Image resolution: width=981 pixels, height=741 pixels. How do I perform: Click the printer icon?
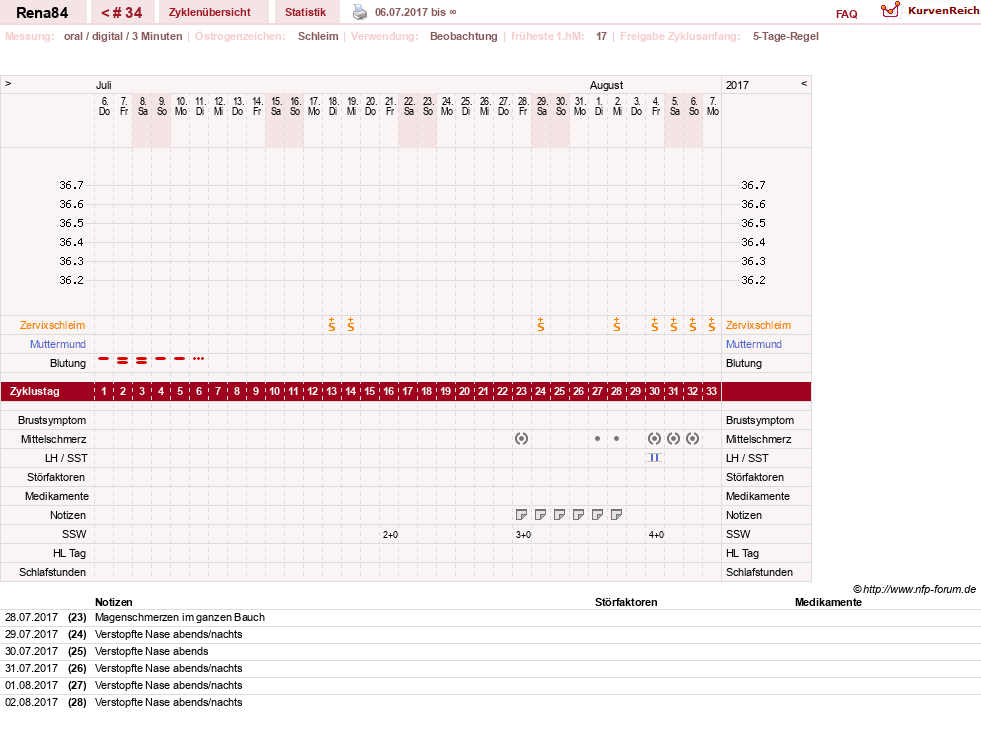pos(360,12)
